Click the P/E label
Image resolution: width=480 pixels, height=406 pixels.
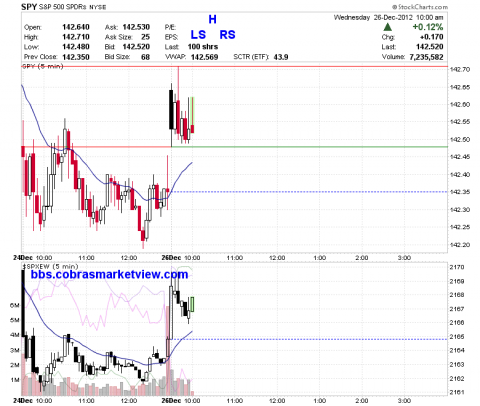(170, 27)
